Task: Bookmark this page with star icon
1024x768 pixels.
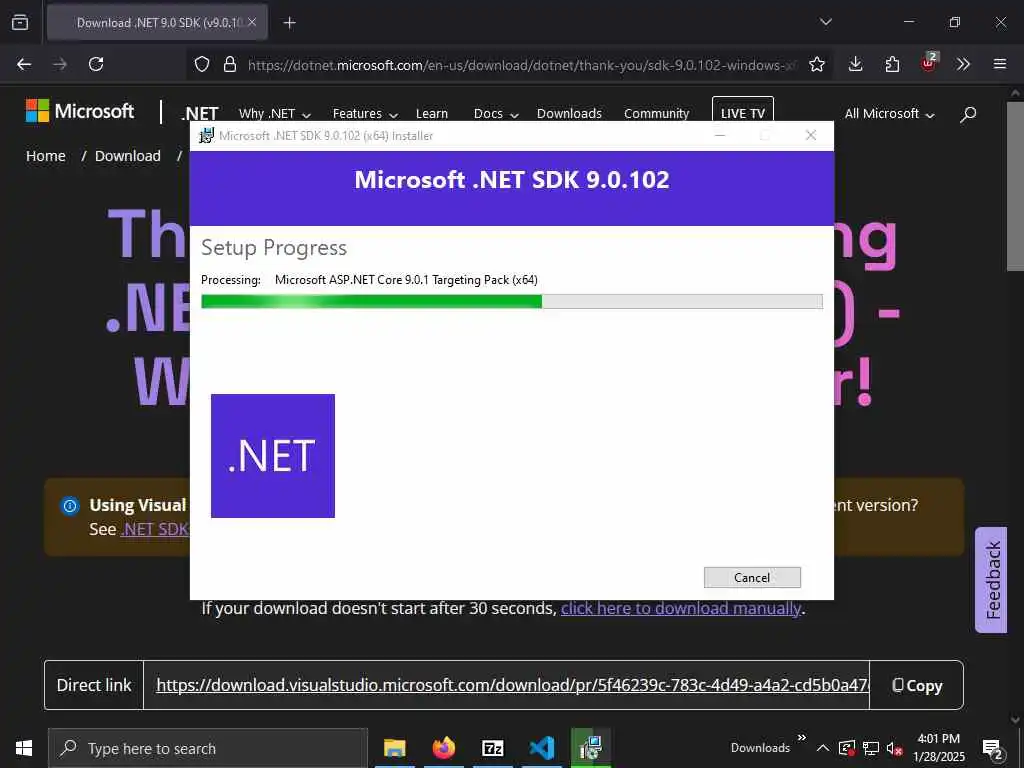Action: click(x=816, y=64)
